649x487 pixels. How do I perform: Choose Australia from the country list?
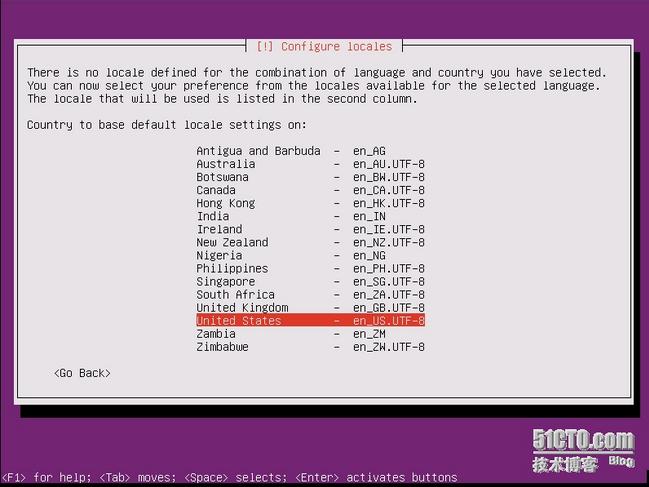pos(226,164)
